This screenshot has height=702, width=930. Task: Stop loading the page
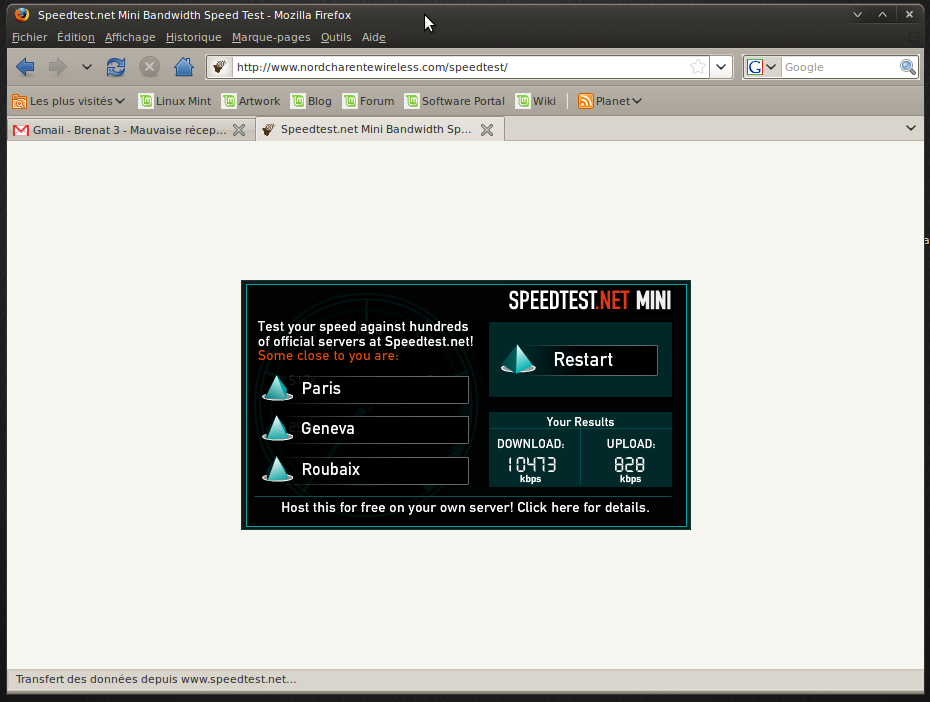click(x=149, y=67)
